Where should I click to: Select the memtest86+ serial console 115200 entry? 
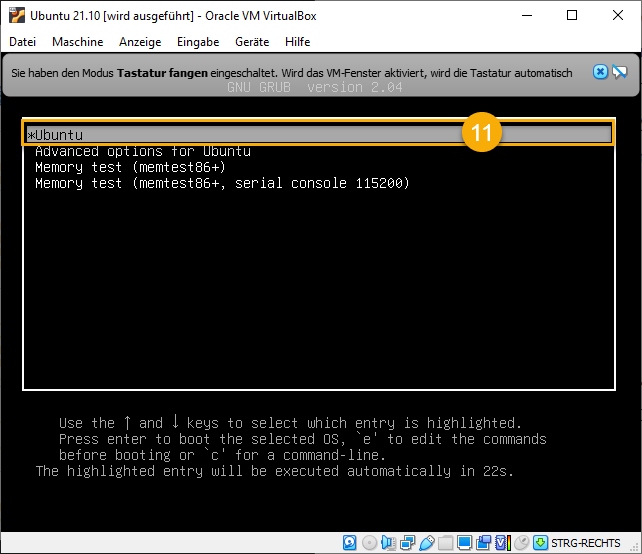point(222,183)
